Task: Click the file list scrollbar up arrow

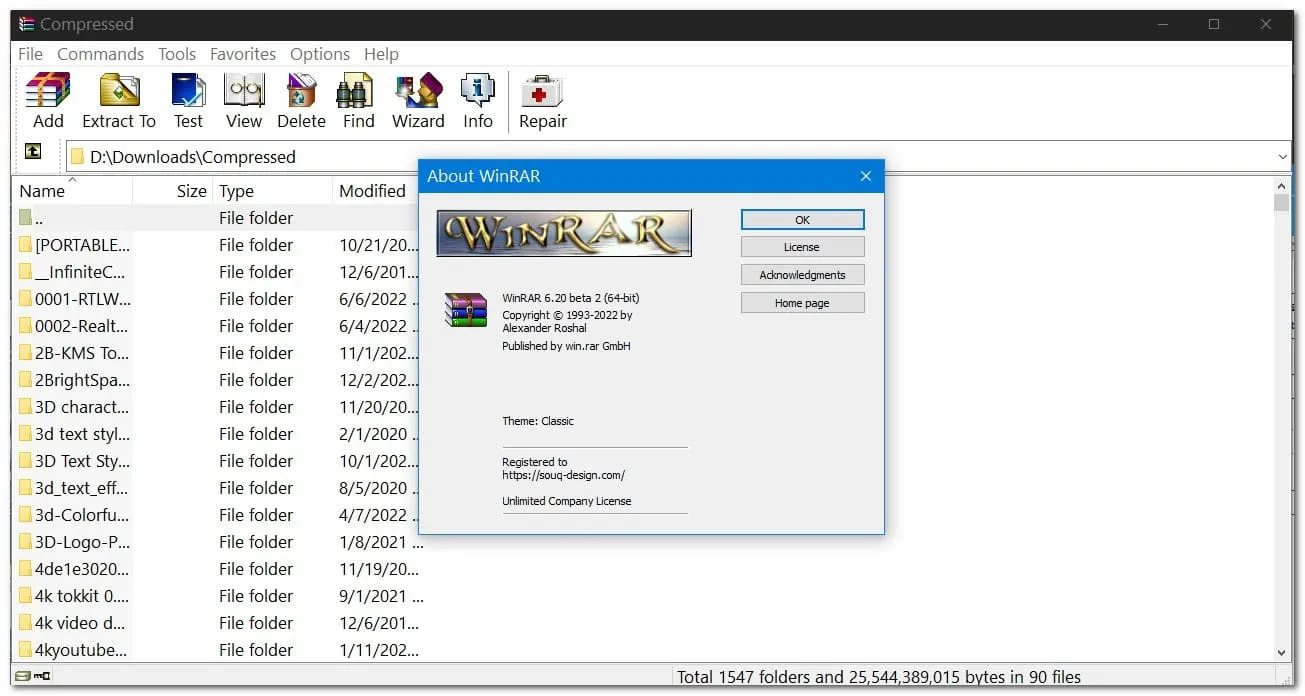Action: (1282, 185)
